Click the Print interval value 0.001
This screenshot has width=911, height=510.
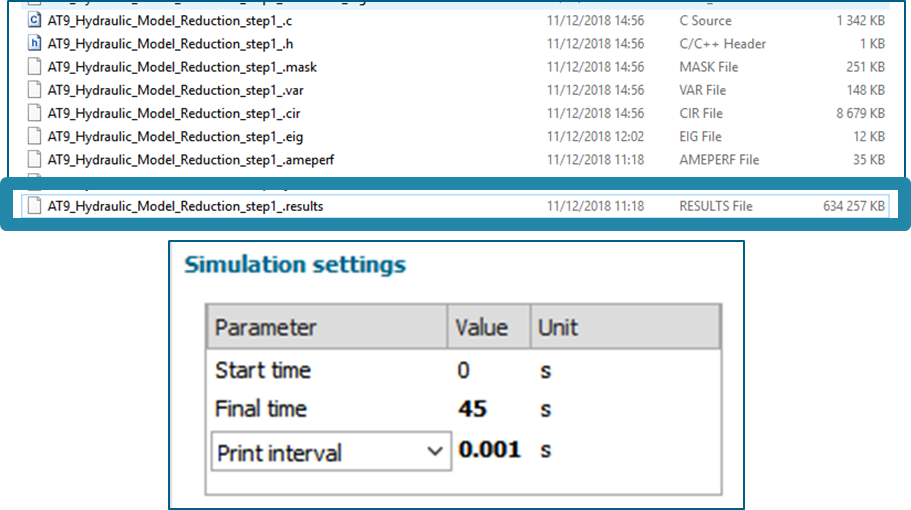tap(490, 450)
